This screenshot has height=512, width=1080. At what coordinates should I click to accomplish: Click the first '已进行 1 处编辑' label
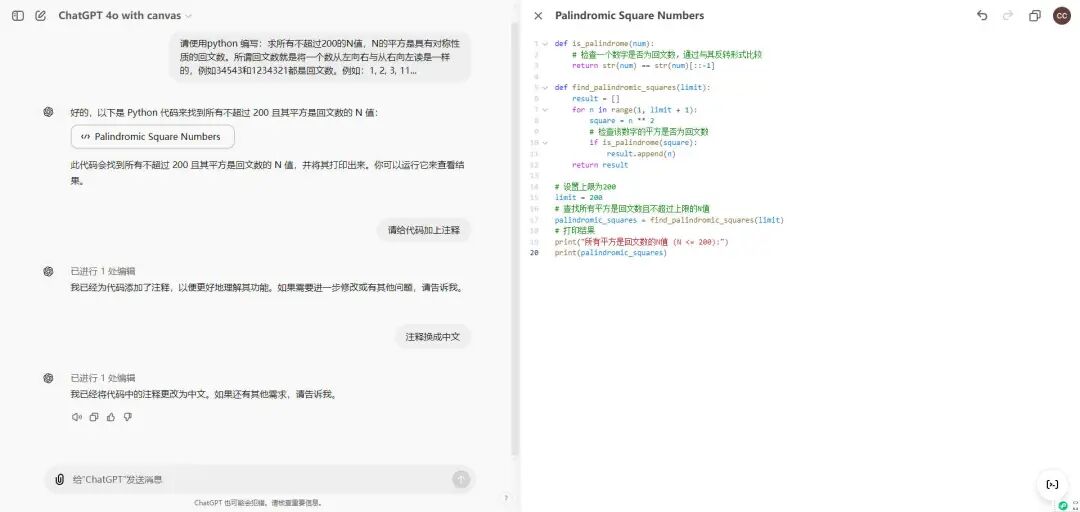(x=103, y=272)
